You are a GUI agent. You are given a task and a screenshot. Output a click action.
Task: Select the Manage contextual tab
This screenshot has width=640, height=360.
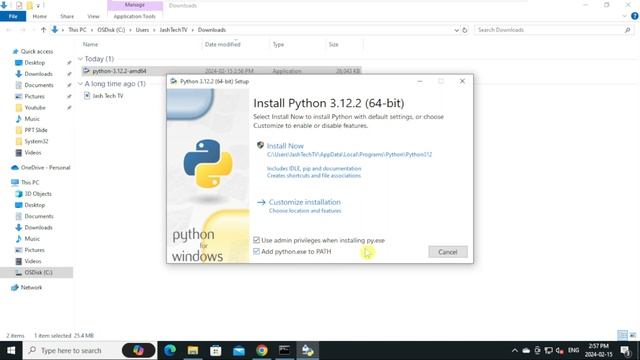pyautogui.click(x=135, y=5)
